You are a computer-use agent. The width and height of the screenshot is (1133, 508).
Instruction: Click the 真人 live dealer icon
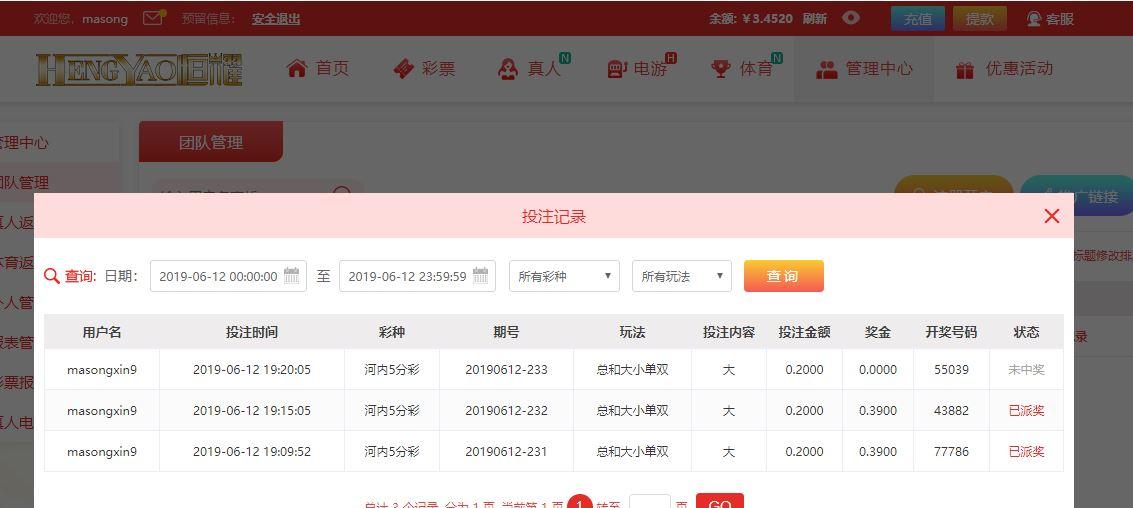508,69
